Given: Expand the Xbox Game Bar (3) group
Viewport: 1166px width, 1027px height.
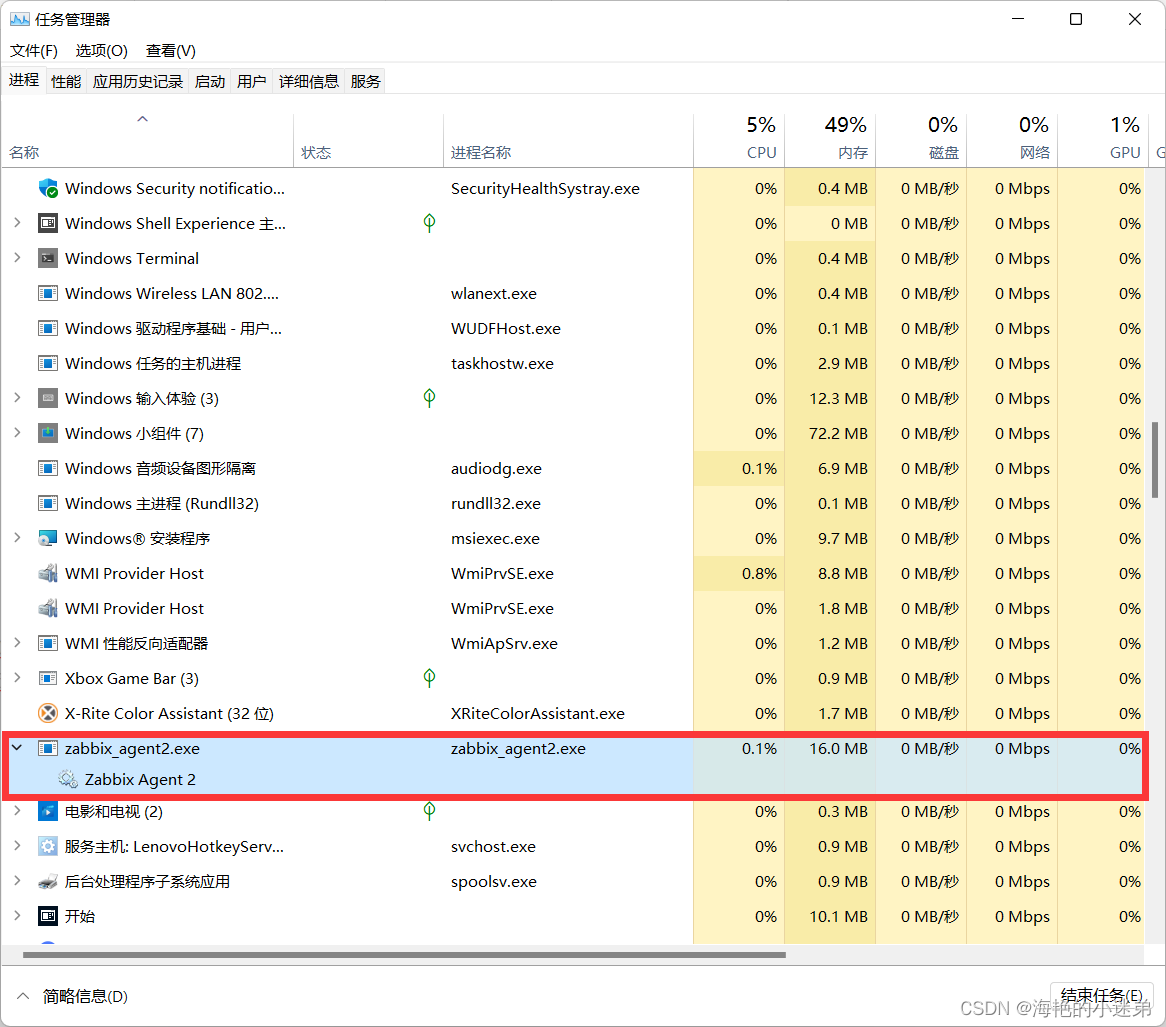Looking at the screenshot, I should [x=17, y=677].
